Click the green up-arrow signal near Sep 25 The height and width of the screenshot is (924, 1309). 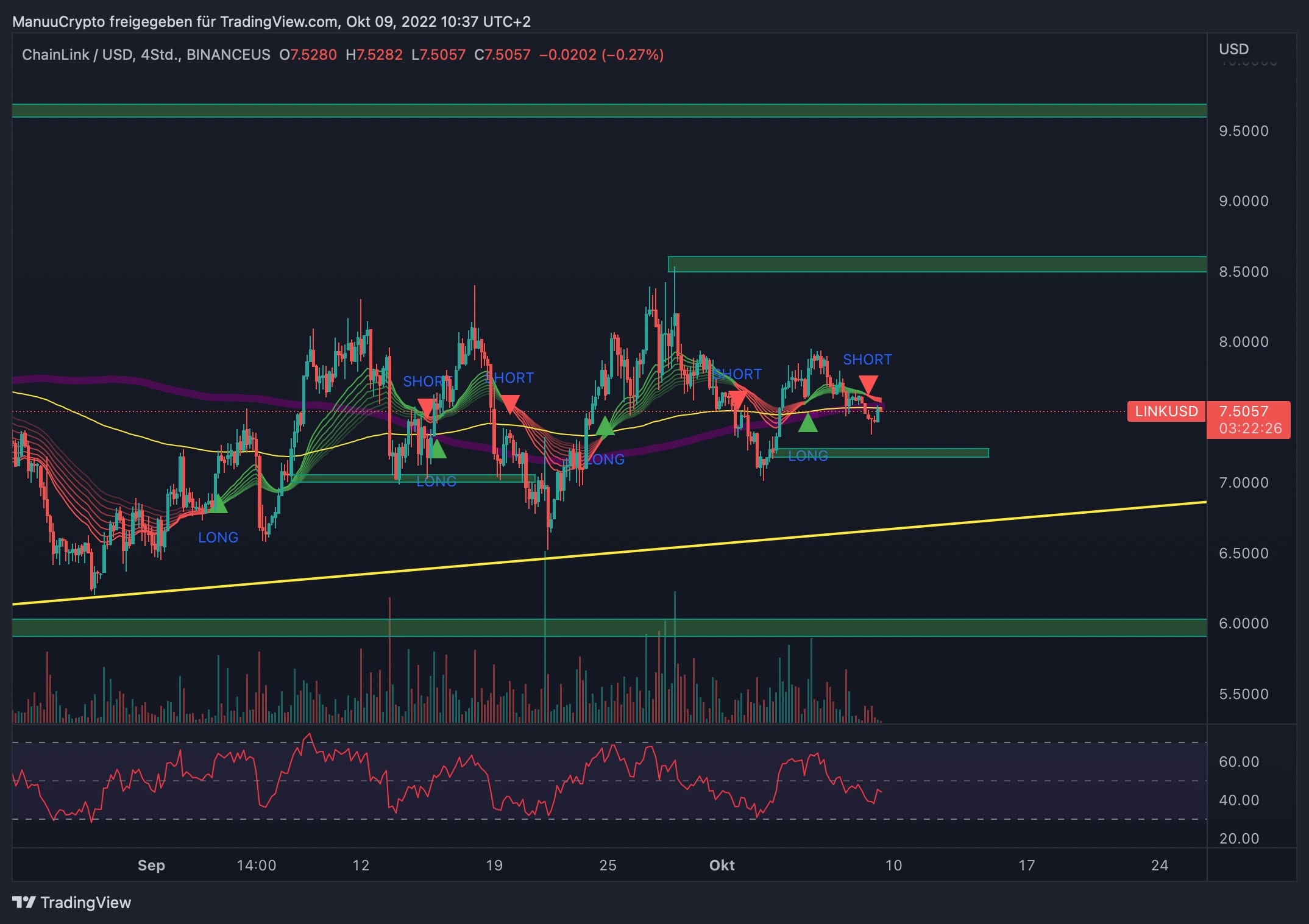point(605,426)
